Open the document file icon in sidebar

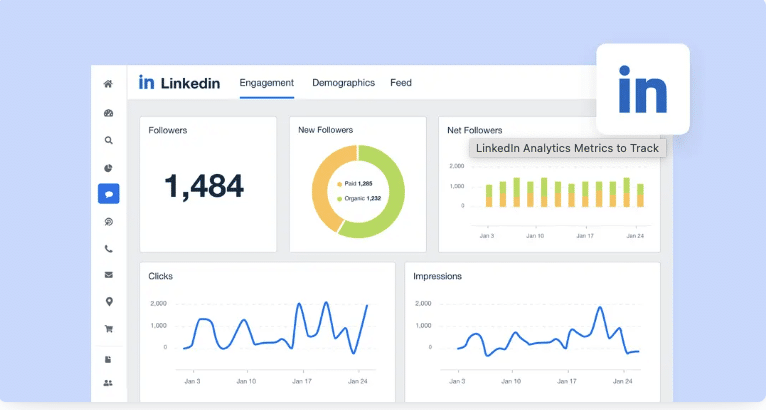108,360
